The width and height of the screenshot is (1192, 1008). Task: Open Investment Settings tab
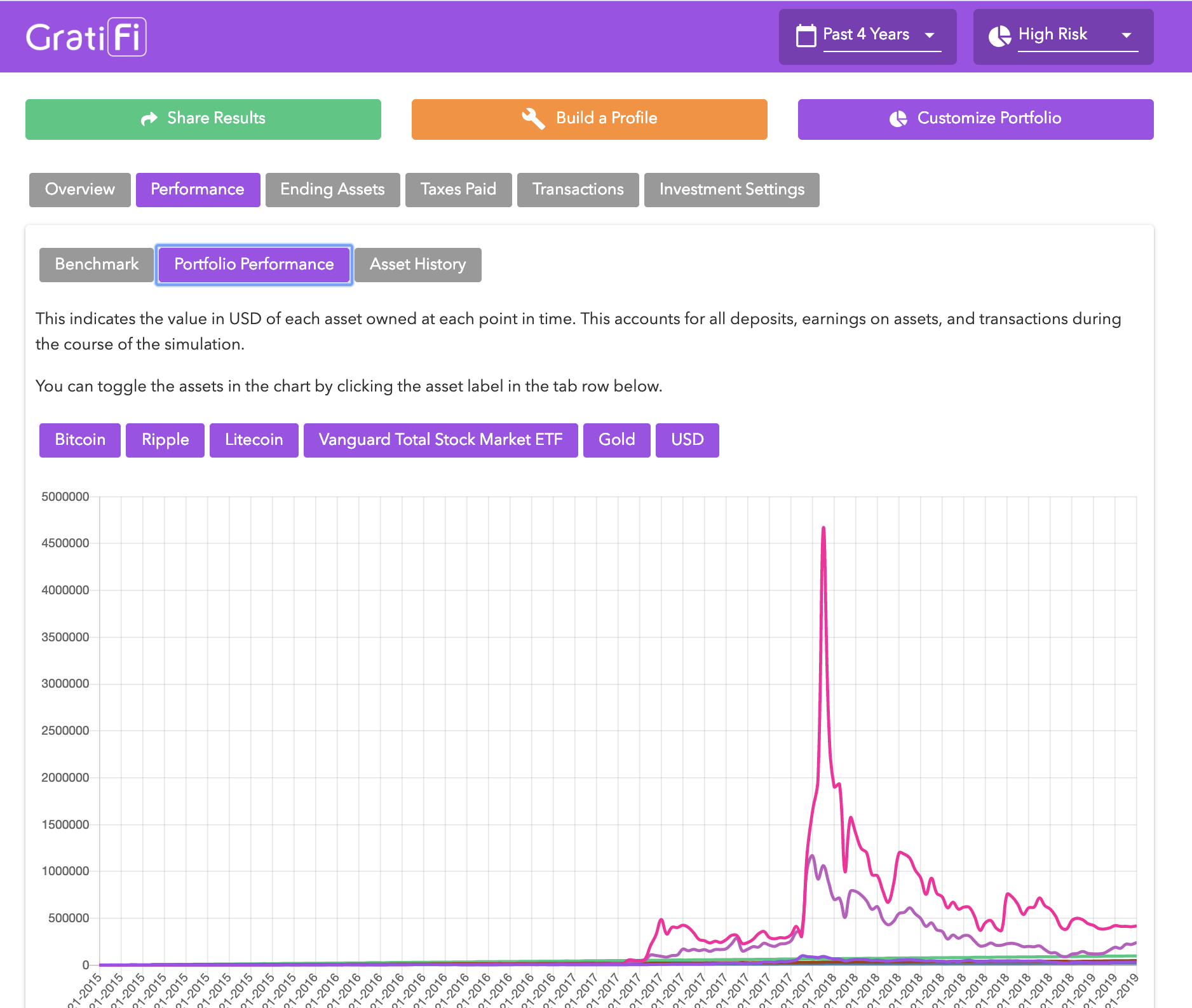731,189
